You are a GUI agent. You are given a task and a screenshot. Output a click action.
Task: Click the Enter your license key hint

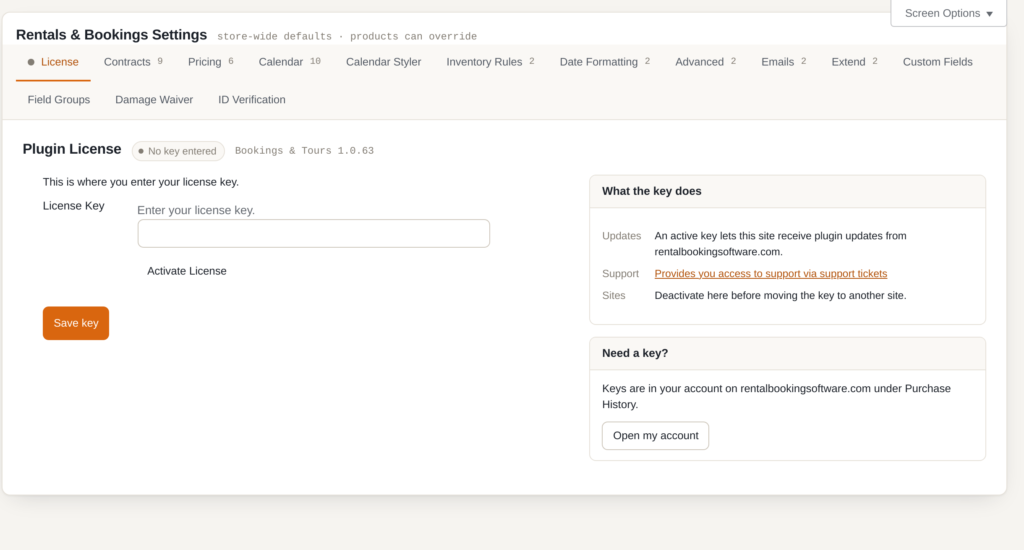pos(196,210)
